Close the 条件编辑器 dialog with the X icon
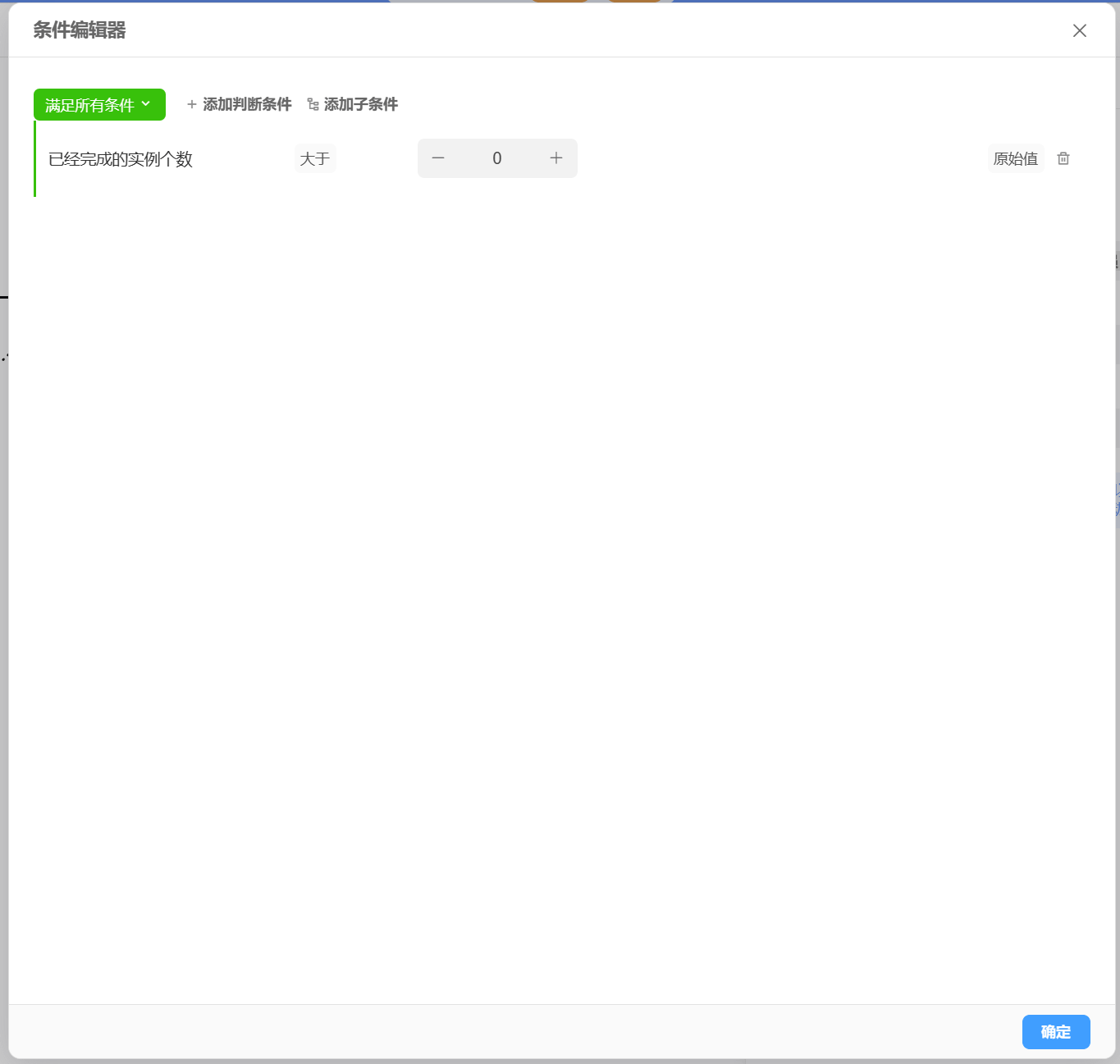Image resolution: width=1120 pixels, height=1064 pixels. point(1079,30)
